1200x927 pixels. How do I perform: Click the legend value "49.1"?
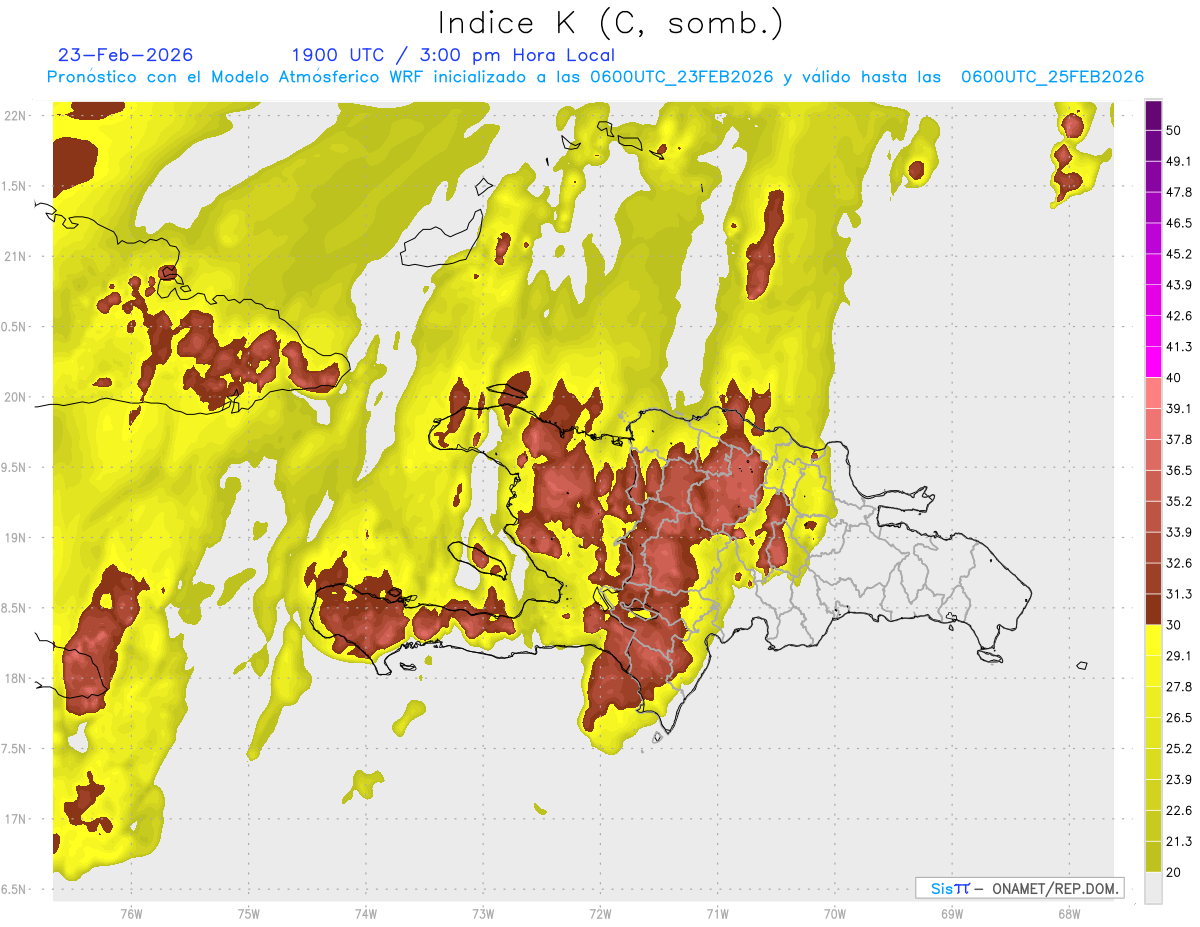(1179, 161)
